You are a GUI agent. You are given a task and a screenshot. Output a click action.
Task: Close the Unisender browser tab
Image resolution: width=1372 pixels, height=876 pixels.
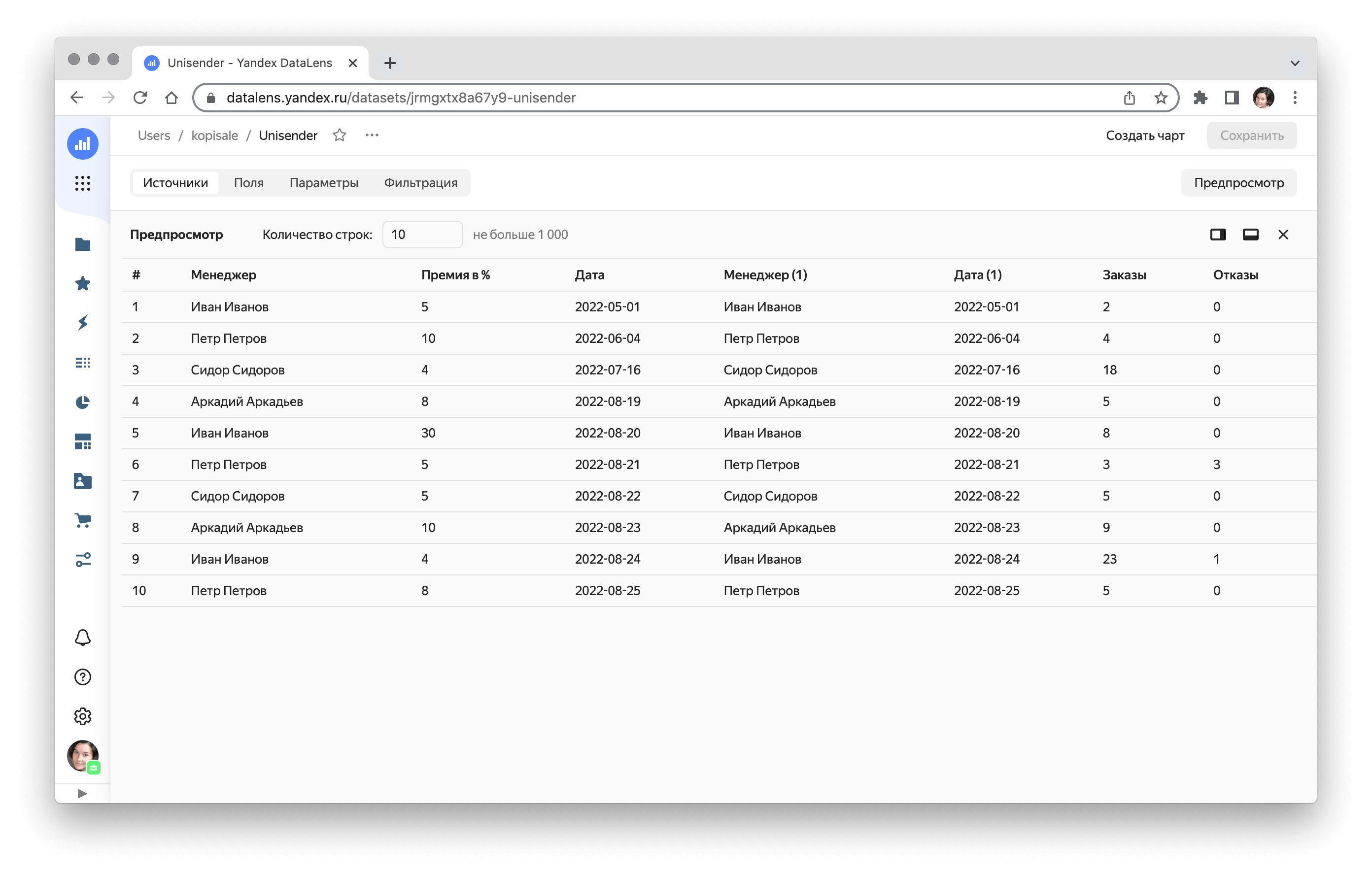tap(353, 63)
